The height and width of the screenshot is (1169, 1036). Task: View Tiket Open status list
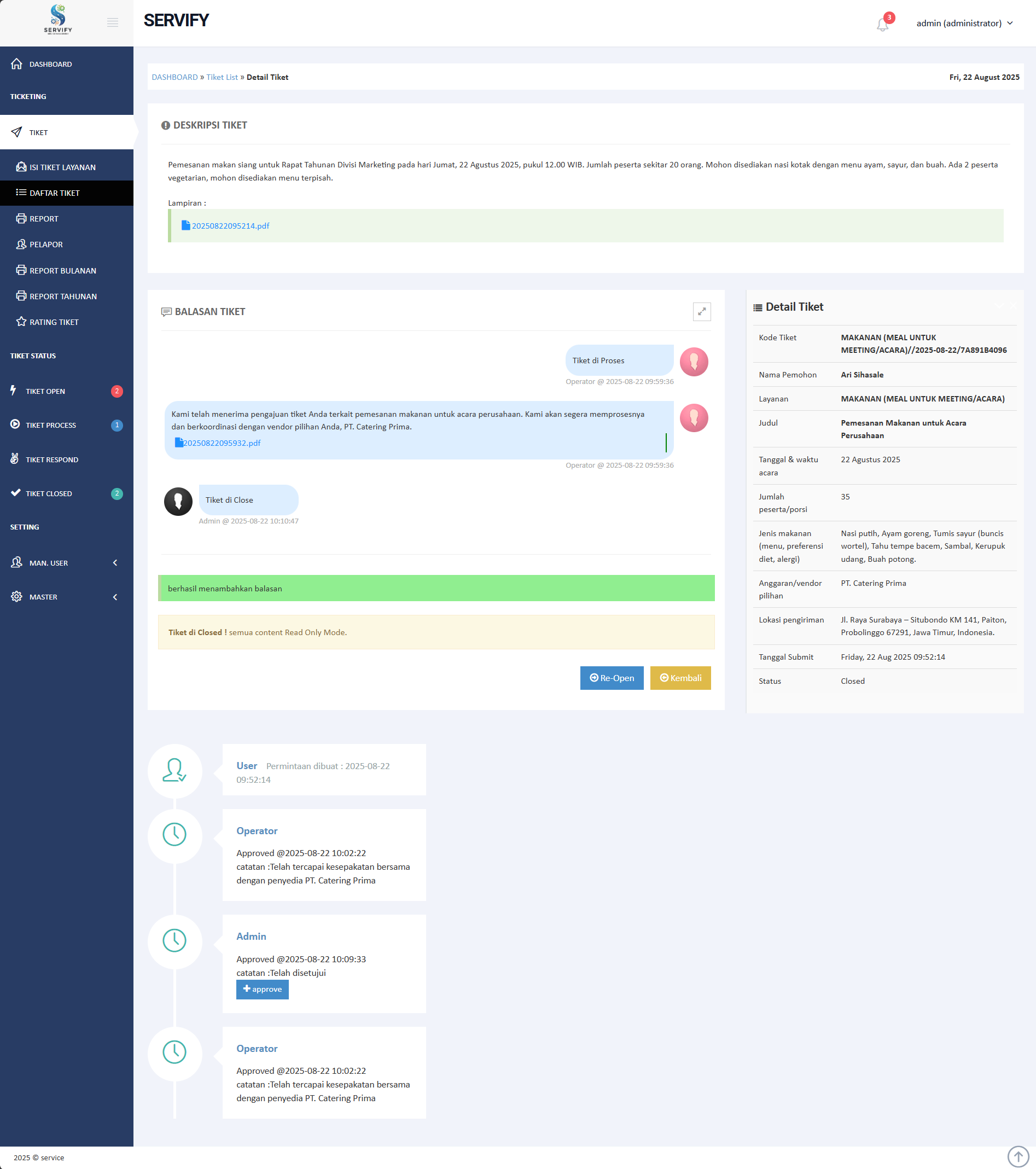(45, 391)
